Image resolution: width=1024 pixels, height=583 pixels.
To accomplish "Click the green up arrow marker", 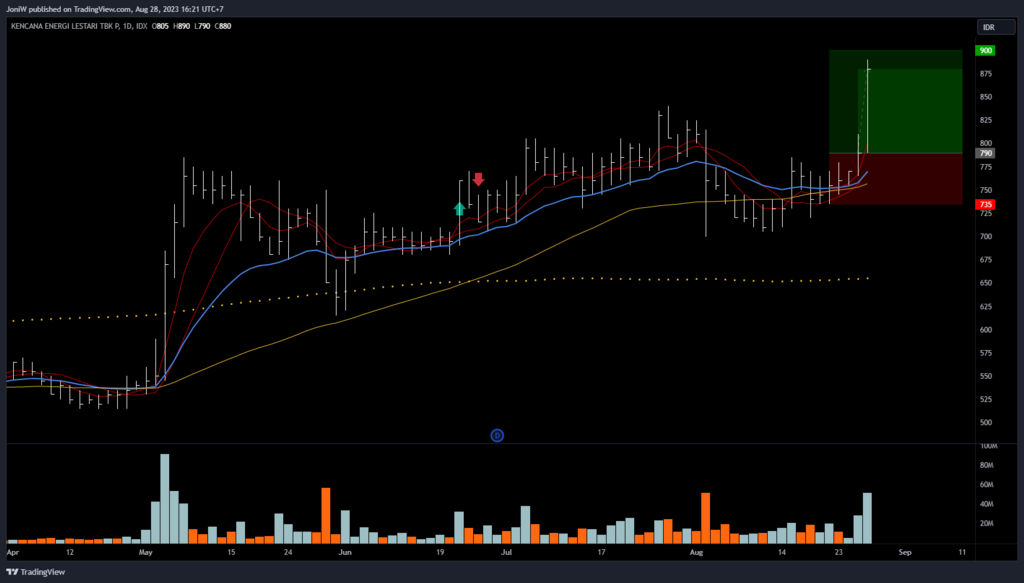I will pyautogui.click(x=459, y=208).
